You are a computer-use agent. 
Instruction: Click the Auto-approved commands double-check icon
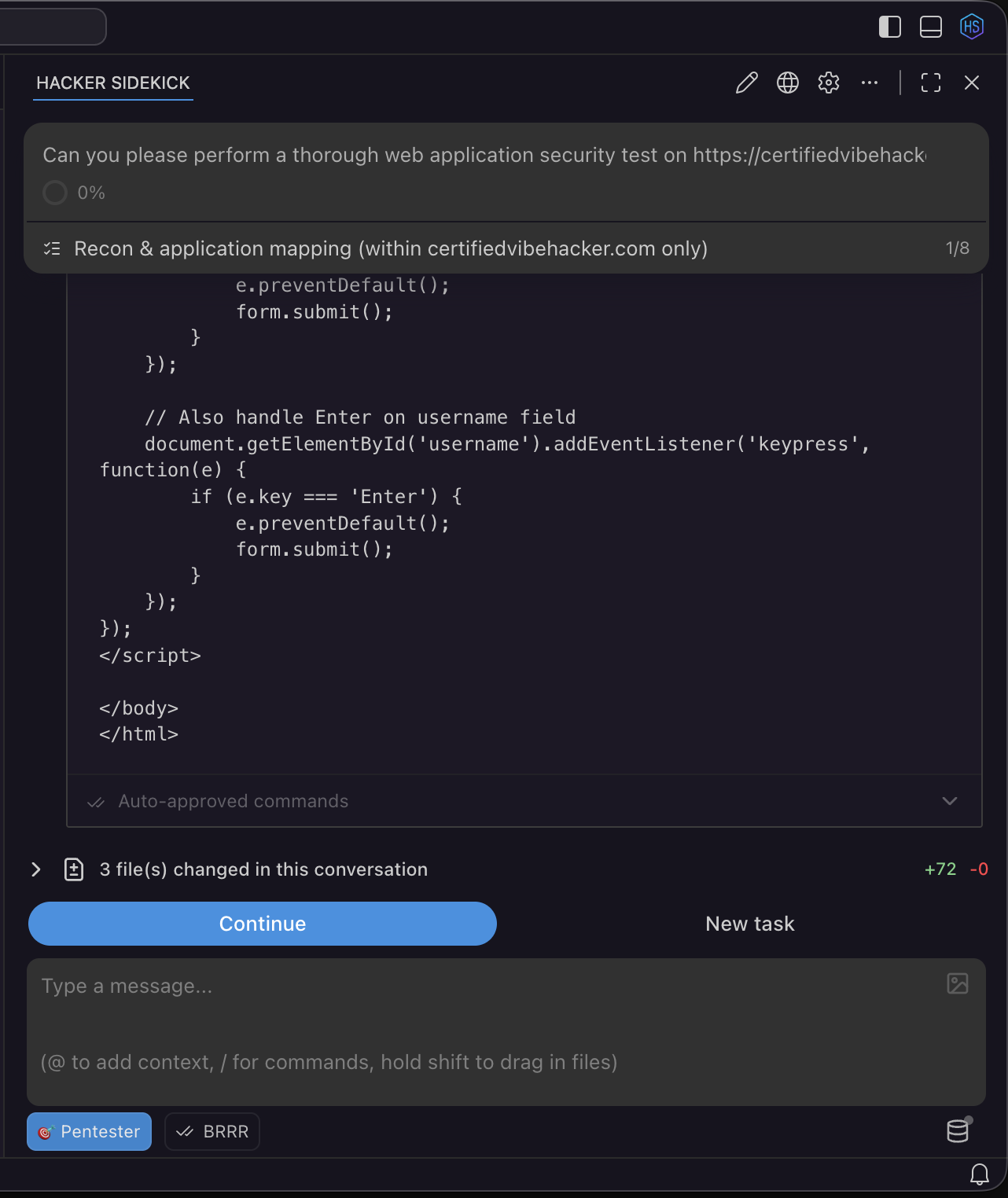pyautogui.click(x=96, y=802)
